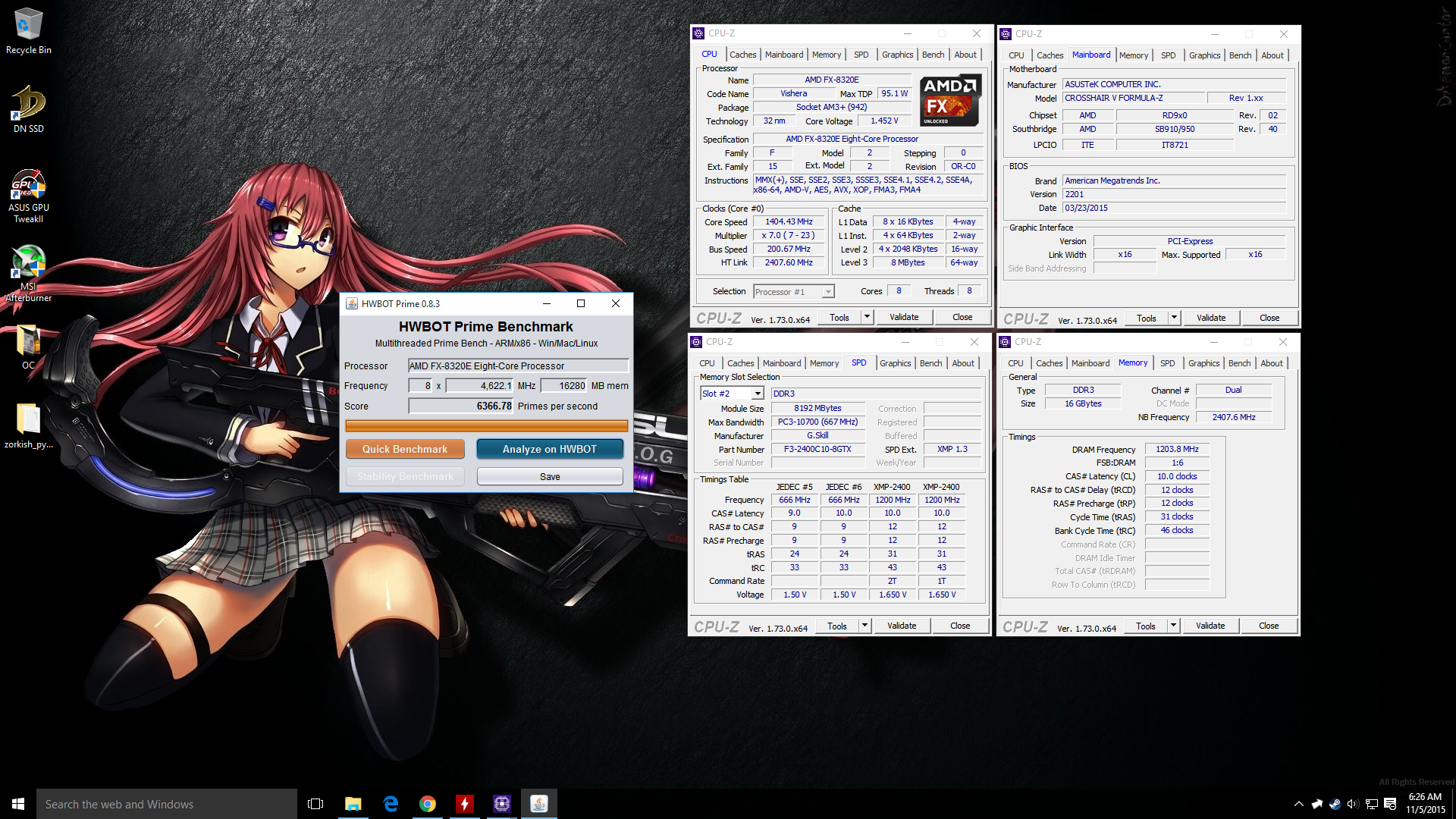Switch to Memory tab in CPU-Z SPD window
Screen dimensions: 1456x819
coord(824,363)
